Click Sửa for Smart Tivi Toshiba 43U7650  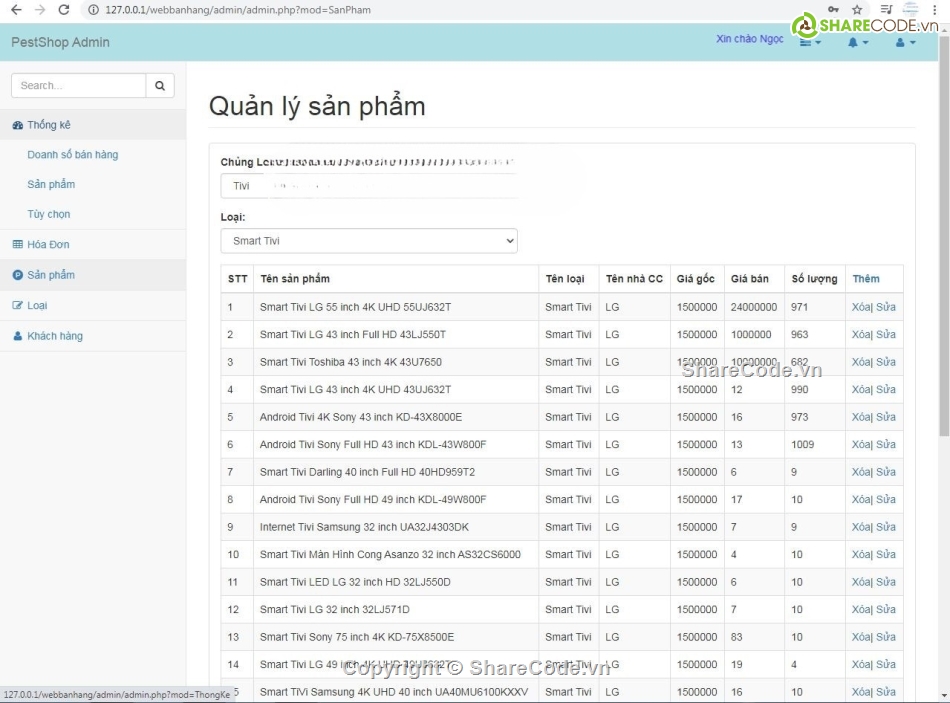pyautogui.click(x=886, y=362)
